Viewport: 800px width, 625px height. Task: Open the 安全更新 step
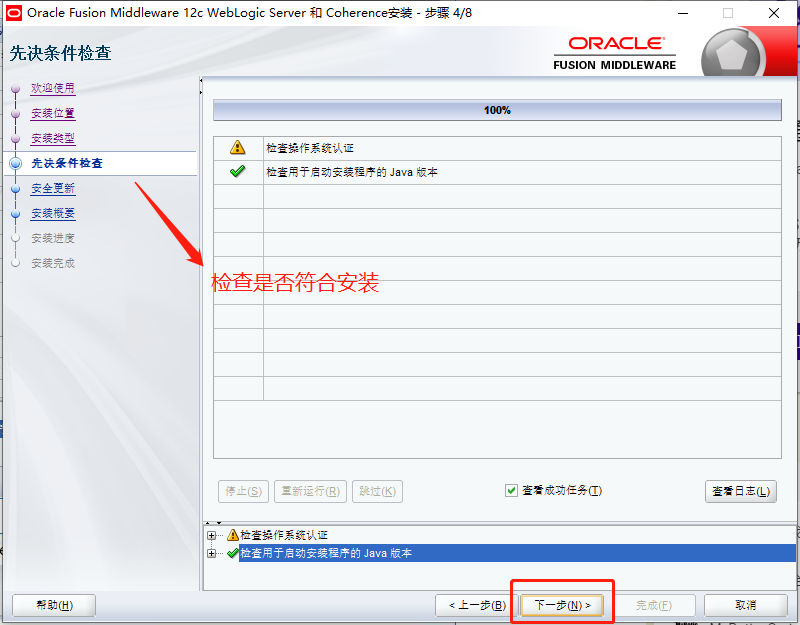53,188
